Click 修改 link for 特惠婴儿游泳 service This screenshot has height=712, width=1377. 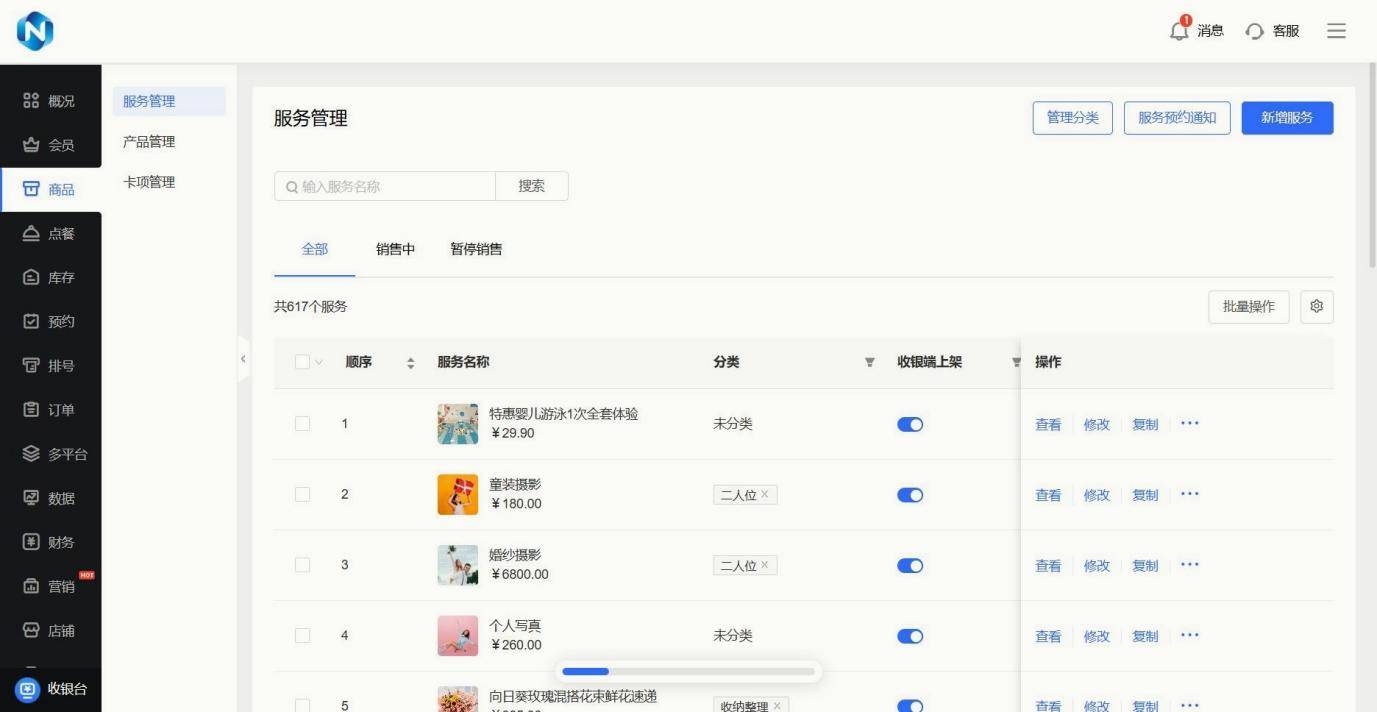1096,425
